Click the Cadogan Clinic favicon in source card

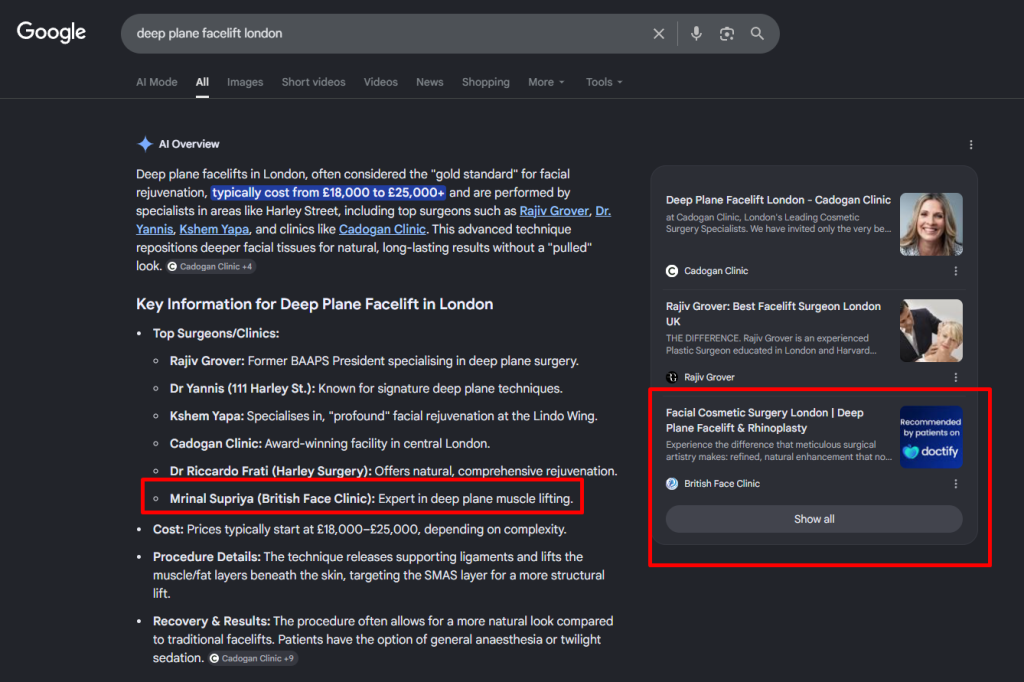[x=671, y=271]
